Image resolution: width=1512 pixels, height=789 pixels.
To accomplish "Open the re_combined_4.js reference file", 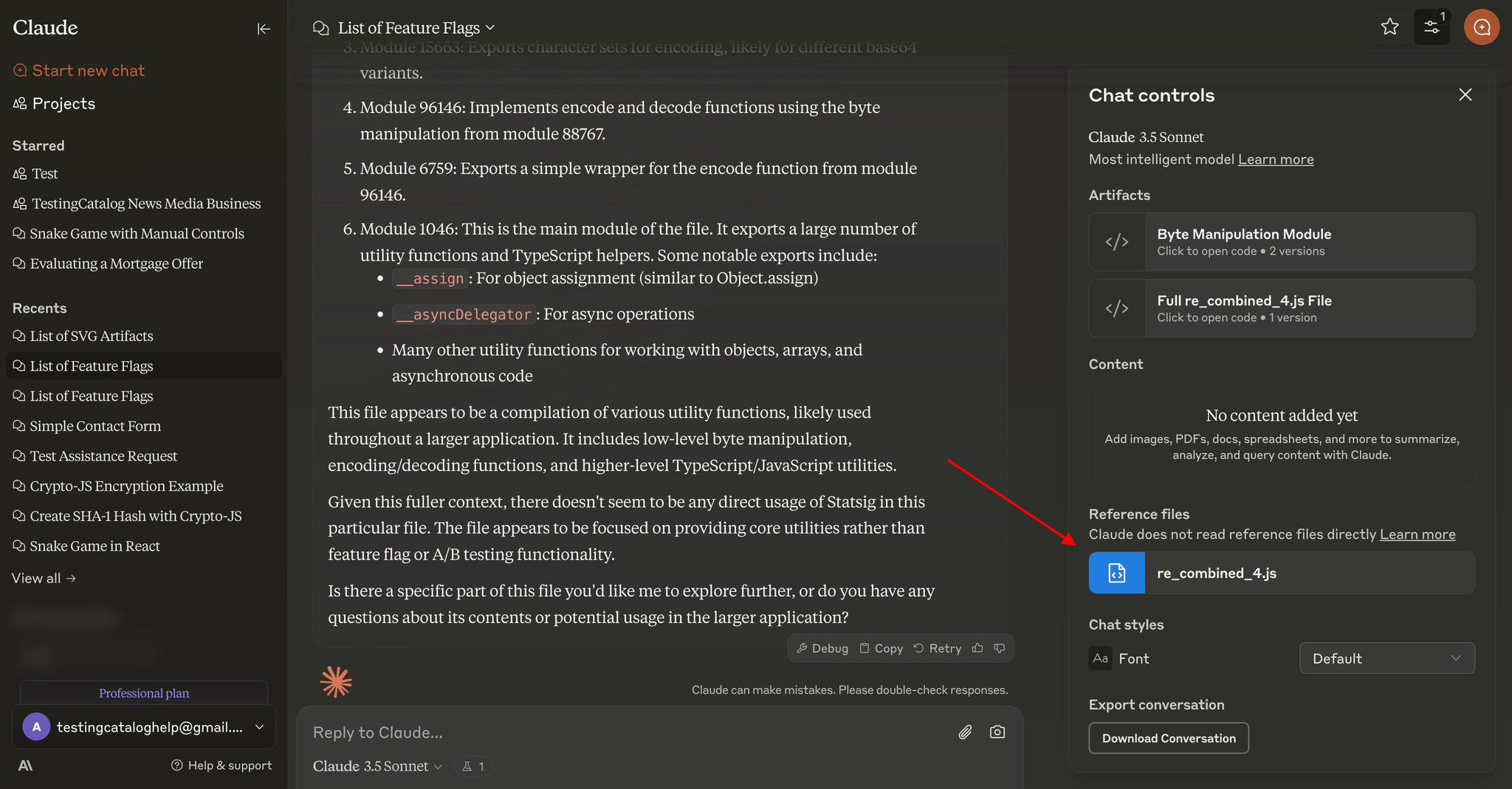I will [1282, 573].
